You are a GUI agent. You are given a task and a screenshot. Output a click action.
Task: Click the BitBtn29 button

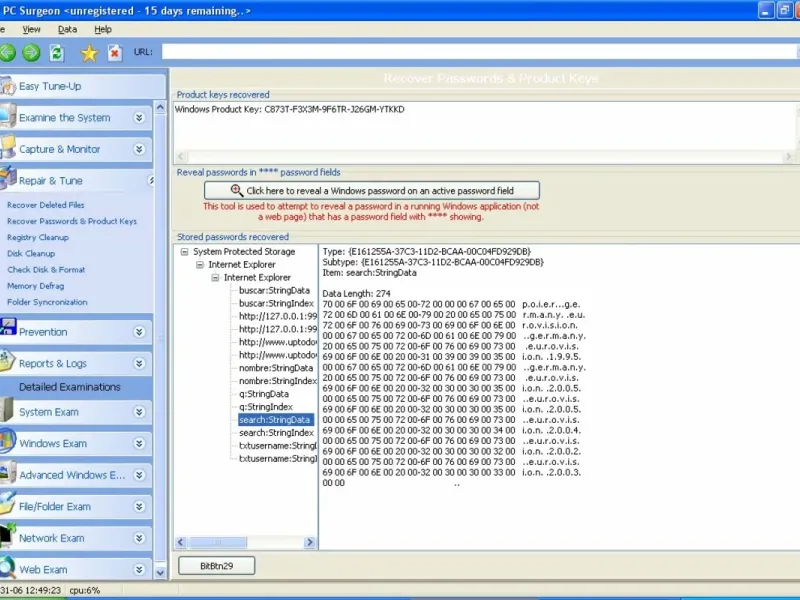(216, 566)
